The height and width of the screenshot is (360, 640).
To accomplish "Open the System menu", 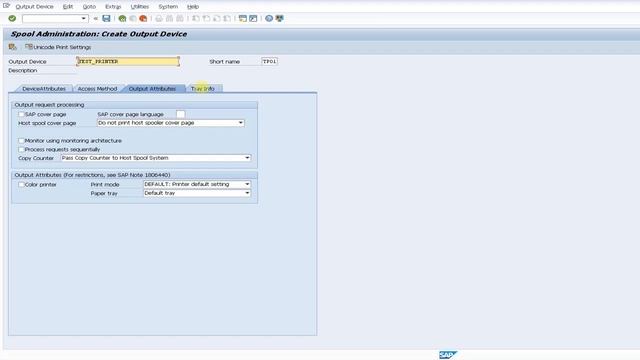I will click(x=168, y=7).
